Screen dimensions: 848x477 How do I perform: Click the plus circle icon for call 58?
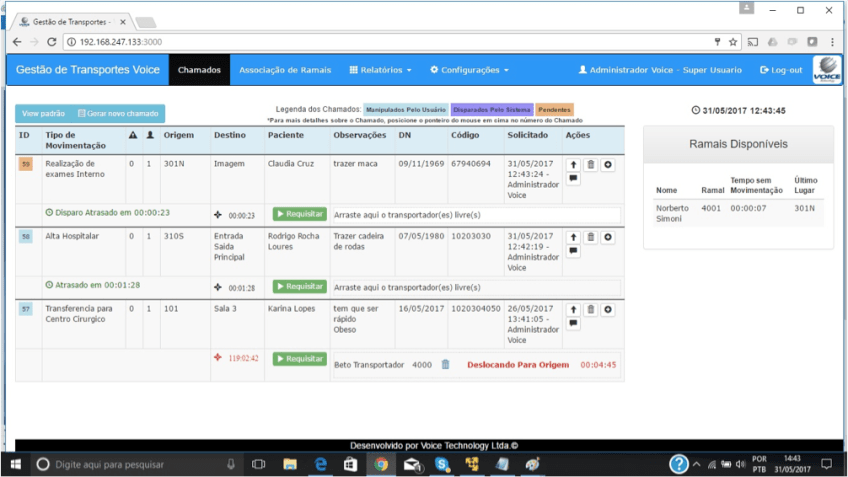(x=608, y=238)
